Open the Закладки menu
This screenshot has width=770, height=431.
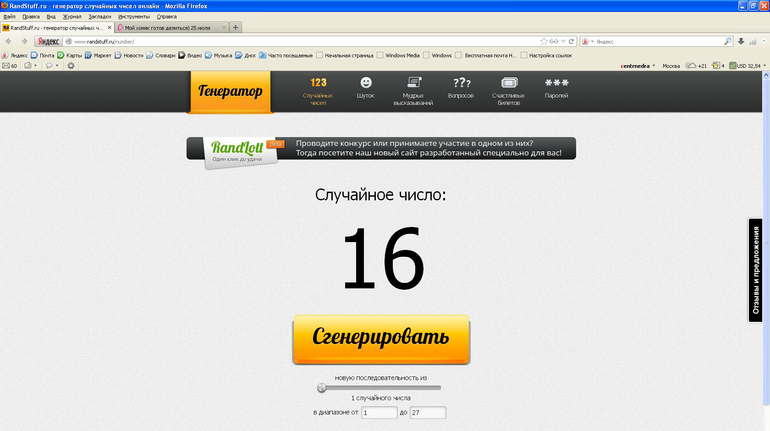tap(100, 17)
